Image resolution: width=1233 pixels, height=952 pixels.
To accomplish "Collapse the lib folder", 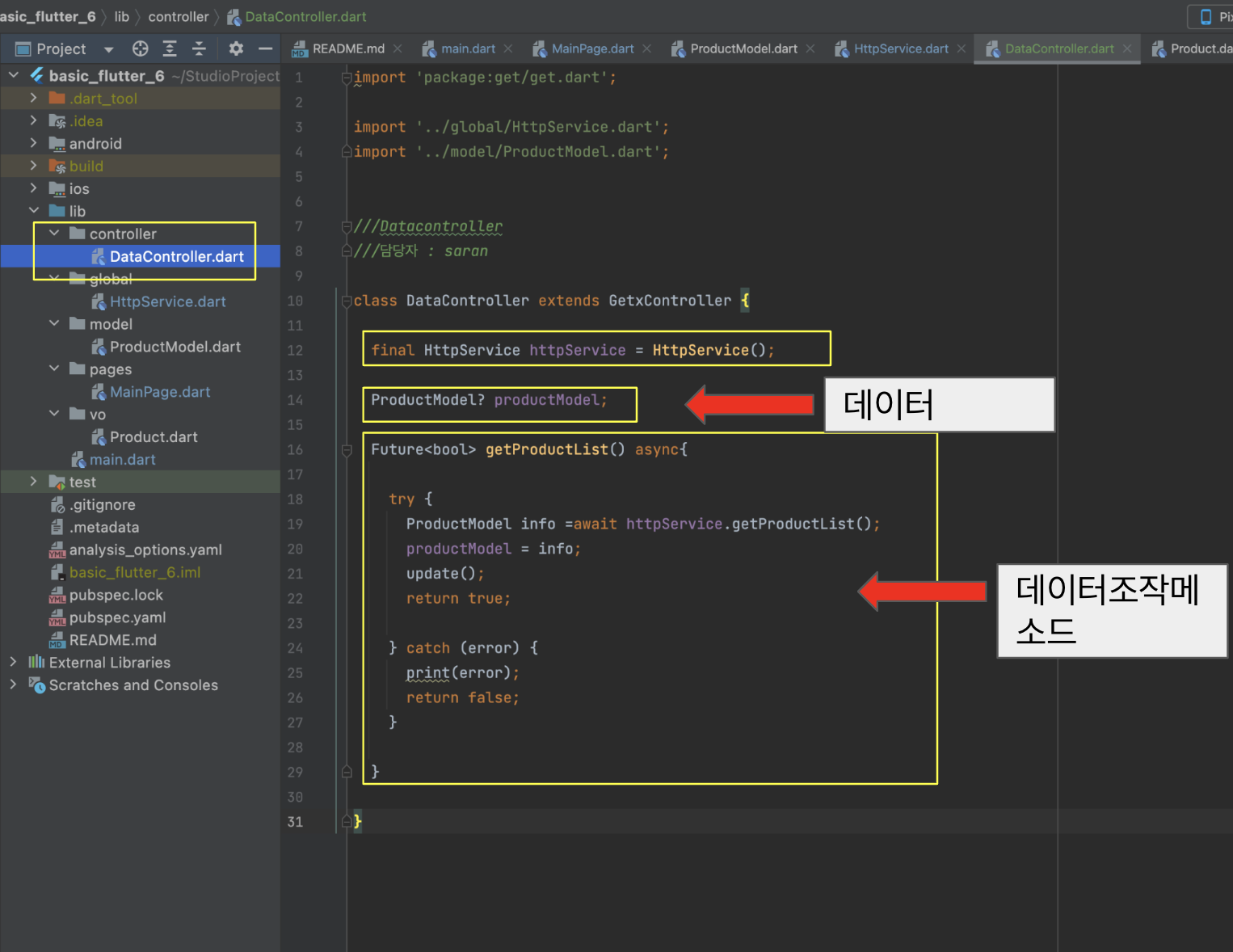I will click(x=33, y=210).
